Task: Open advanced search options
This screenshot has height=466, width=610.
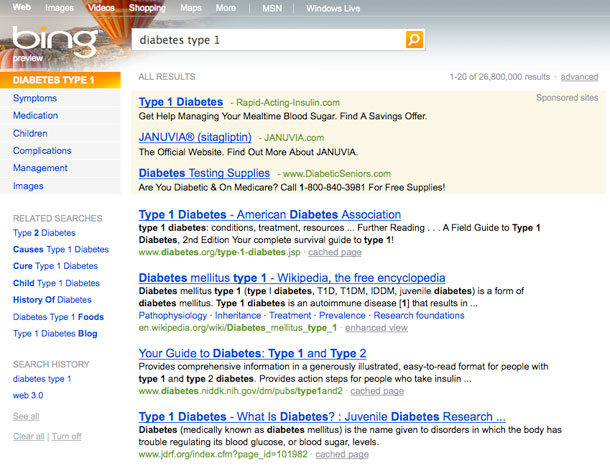Action: (579, 77)
